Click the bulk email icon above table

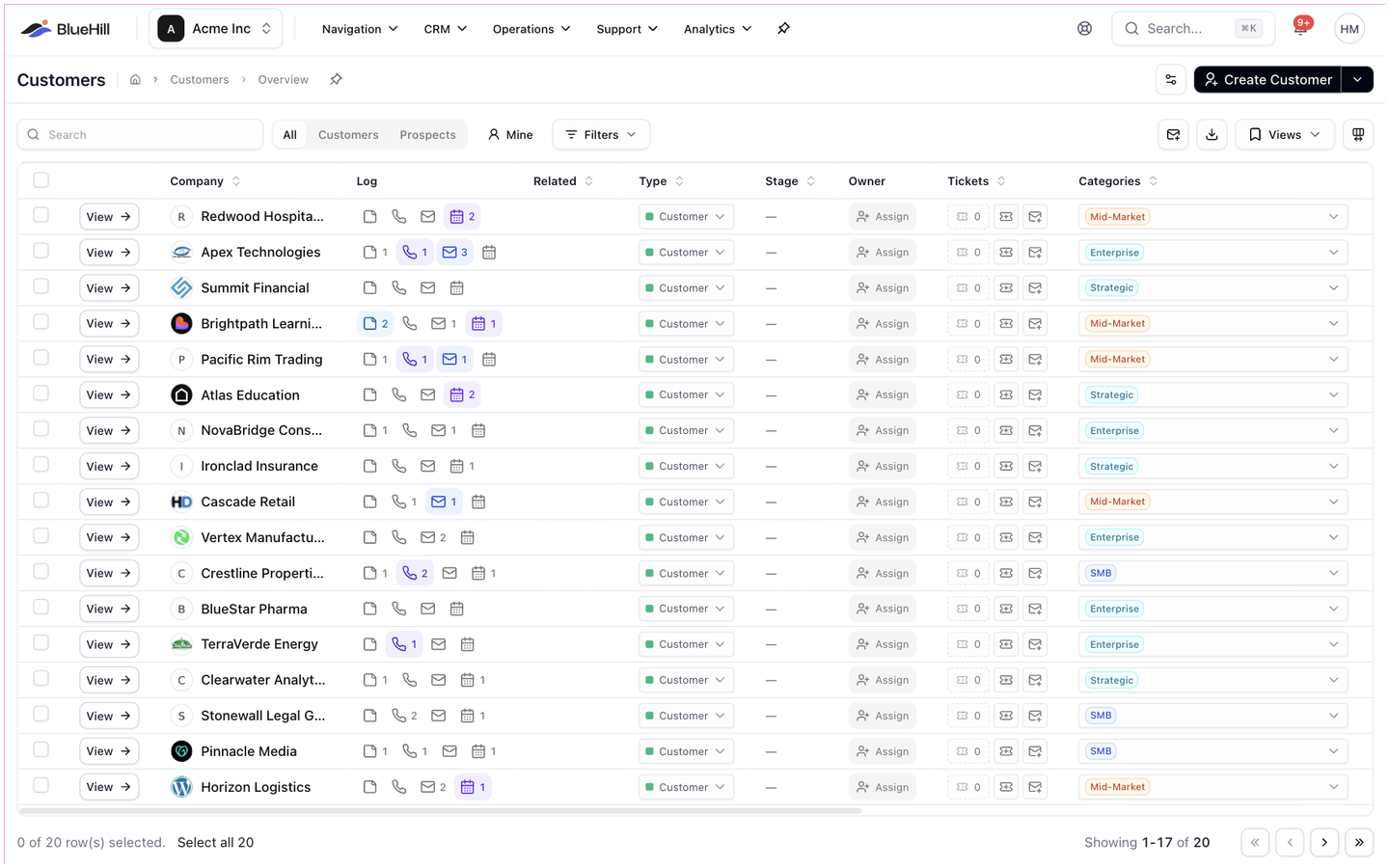pyautogui.click(x=1174, y=135)
